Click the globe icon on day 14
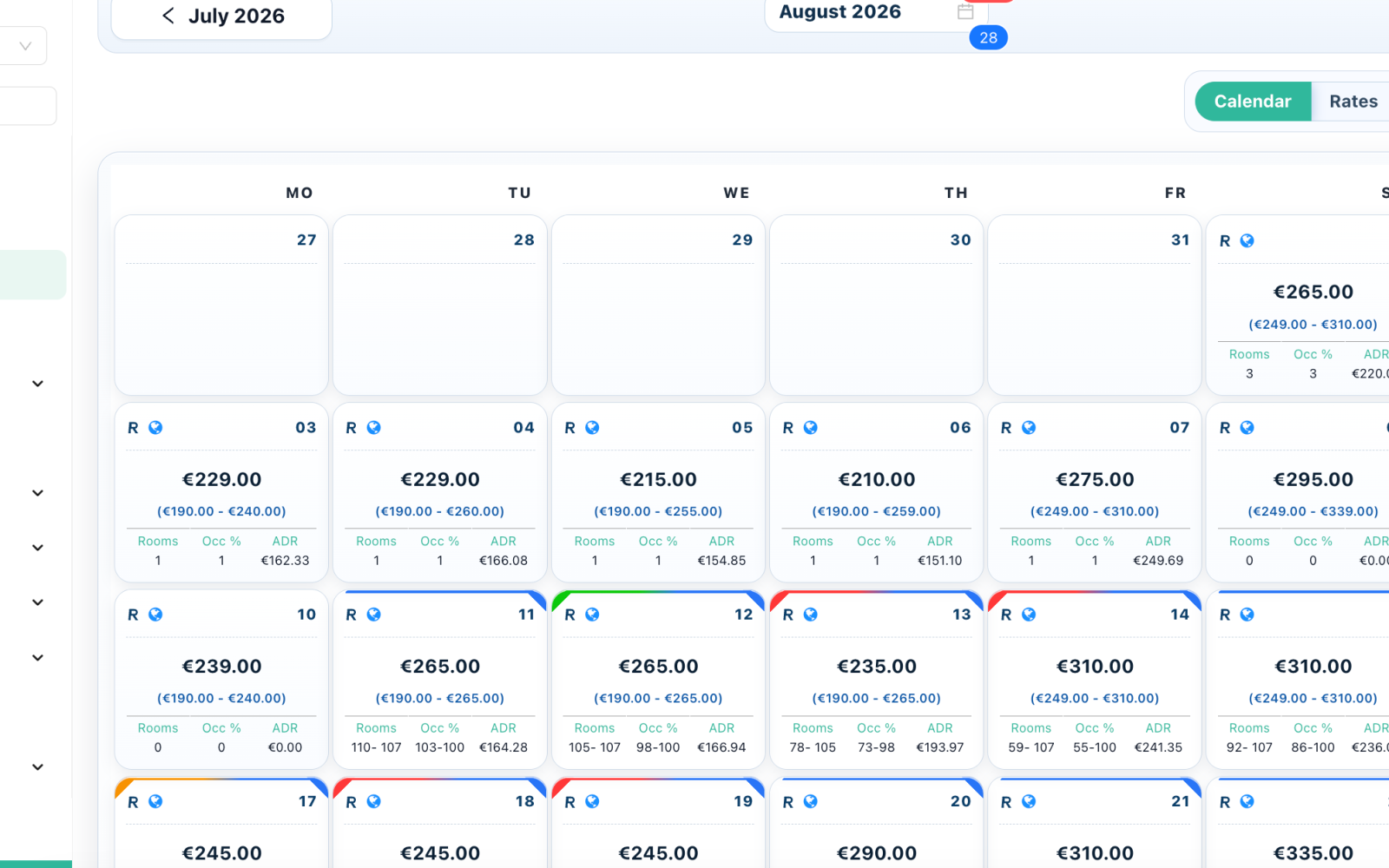 coord(1029,615)
